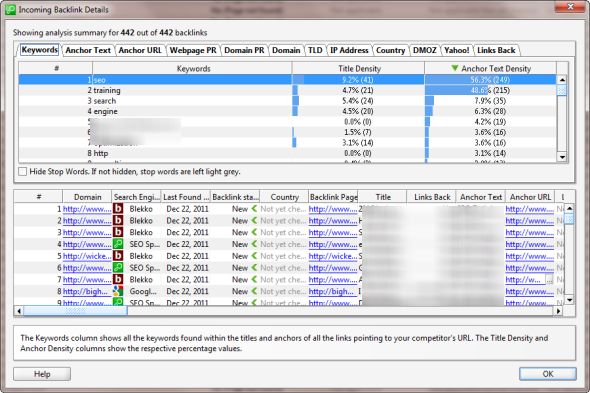Click backlinks table scroll right arrow
Image resolution: width=590 pixels, height=393 pixels.
point(558,311)
